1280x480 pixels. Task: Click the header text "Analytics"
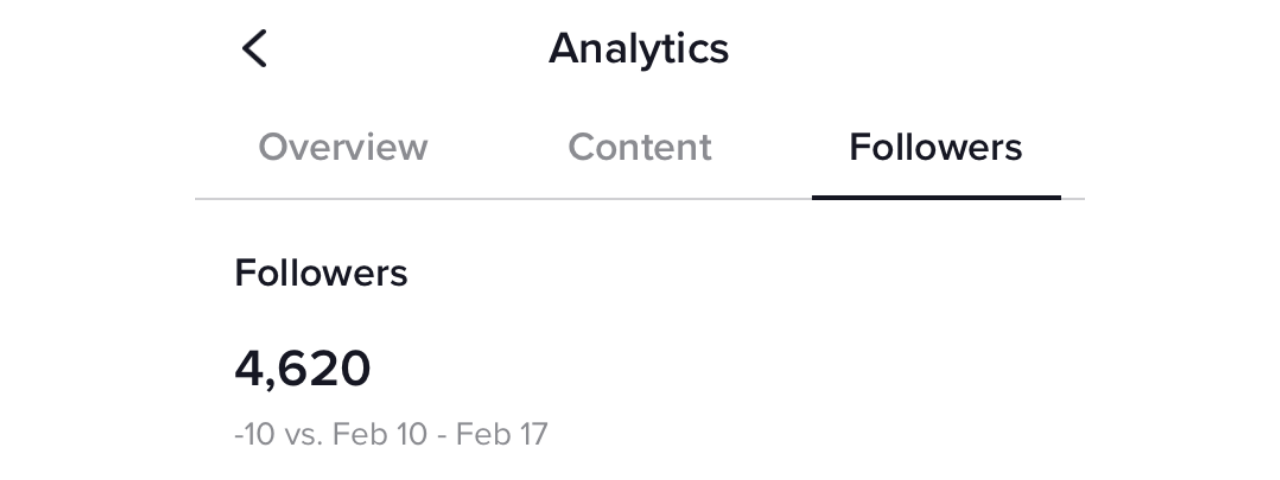[639, 48]
